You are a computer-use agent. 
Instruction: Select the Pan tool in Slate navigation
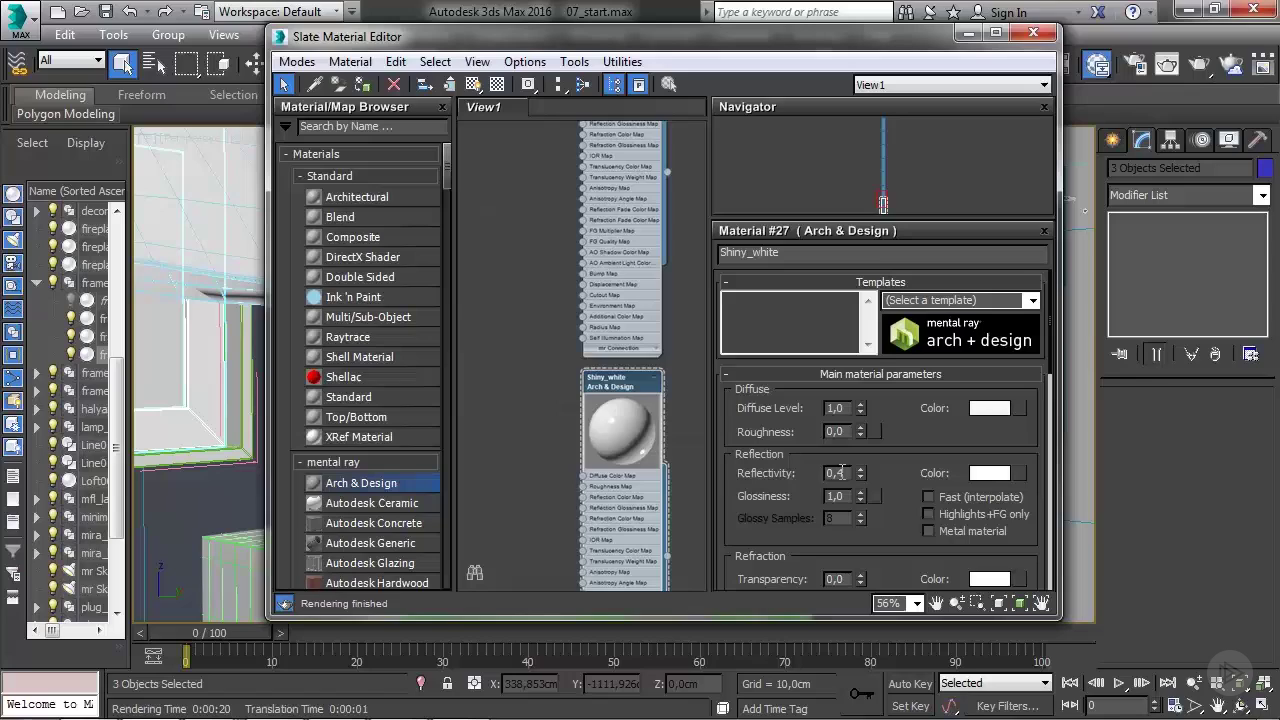click(937, 603)
